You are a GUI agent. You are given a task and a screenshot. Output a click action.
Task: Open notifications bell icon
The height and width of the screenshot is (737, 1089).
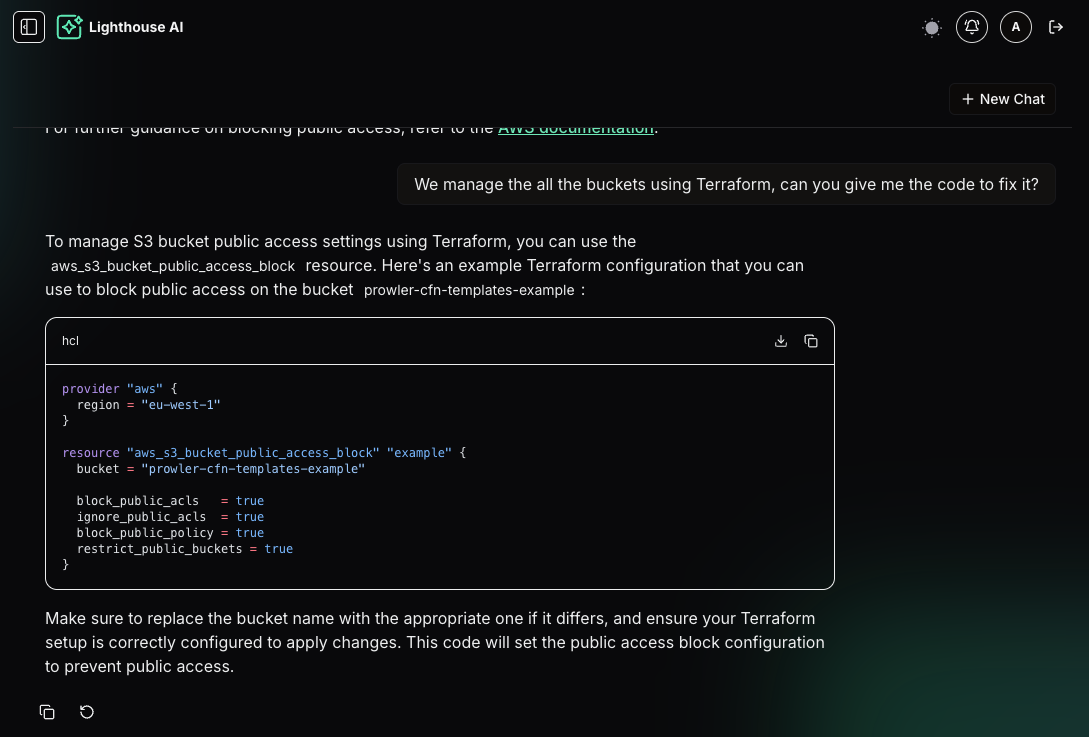972,27
